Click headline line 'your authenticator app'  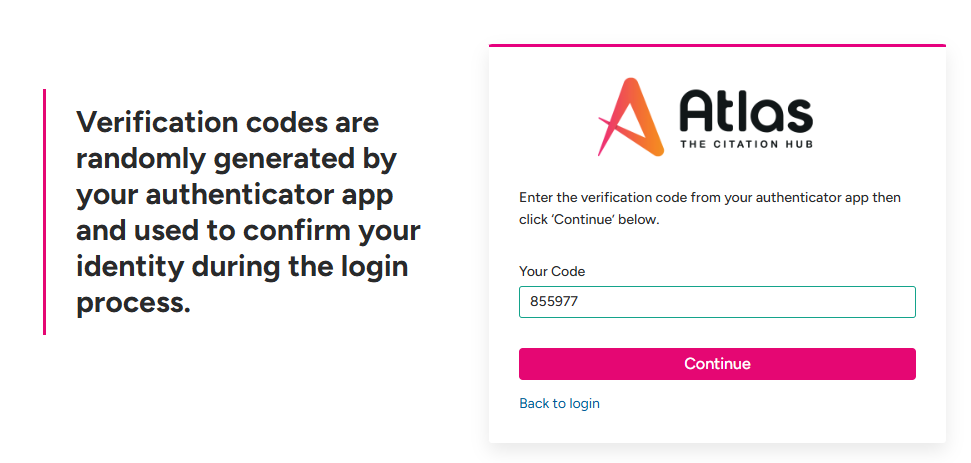(234, 196)
